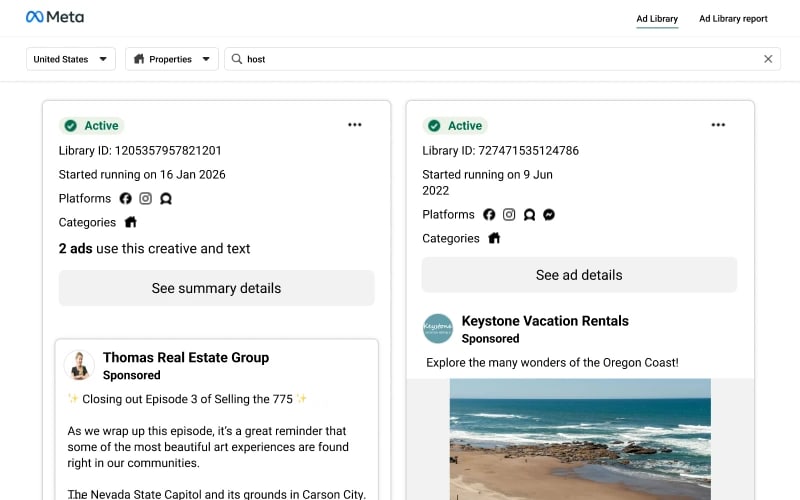
Task: Open the Ad Library tab
Action: click(x=657, y=19)
